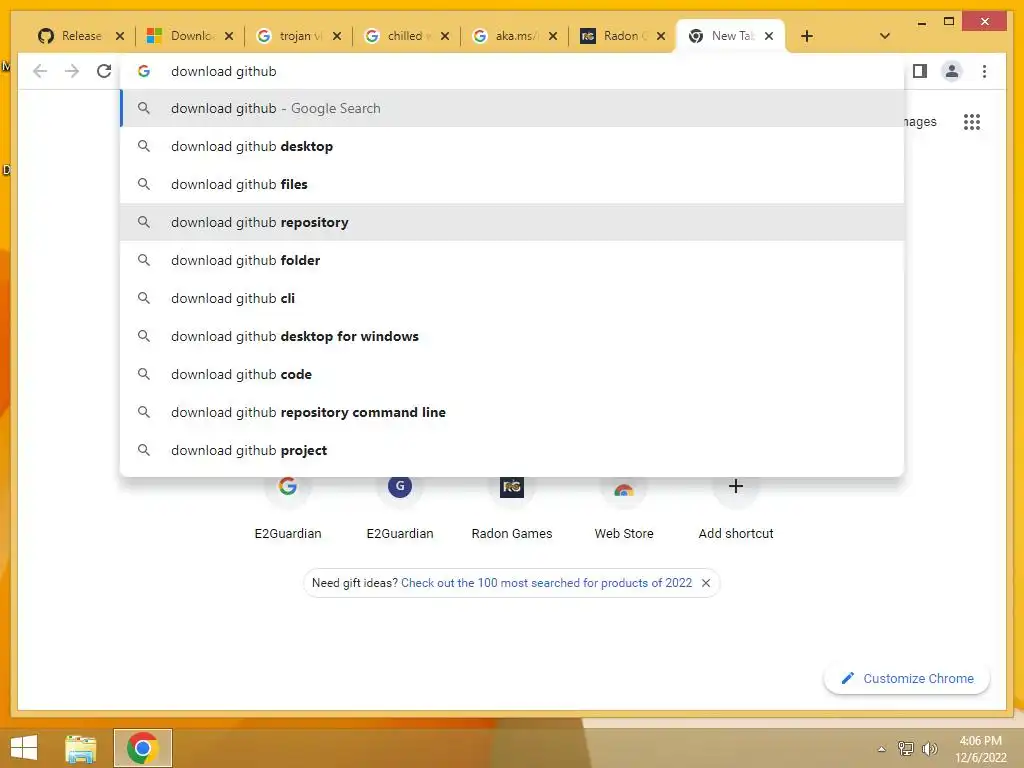Close the Release tab
The height and width of the screenshot is (768, 1024).
click(120, 36)
